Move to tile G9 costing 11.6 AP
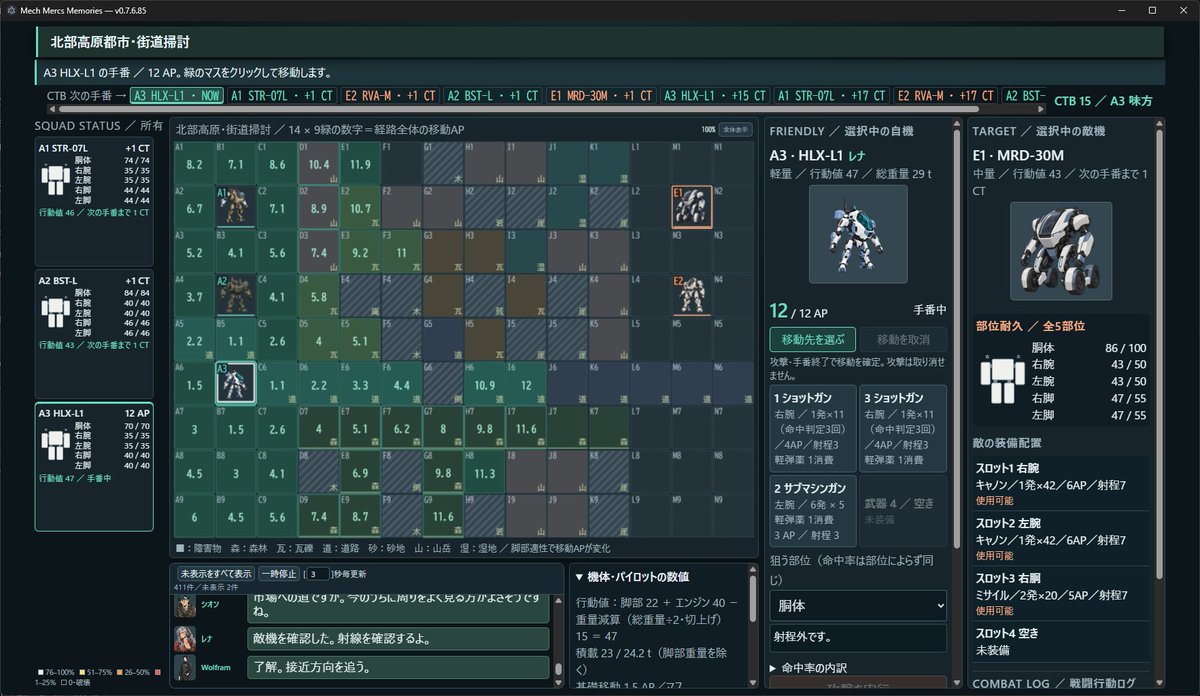Image resolution: width=1200 pixels, height=696 pixels. 443,516
